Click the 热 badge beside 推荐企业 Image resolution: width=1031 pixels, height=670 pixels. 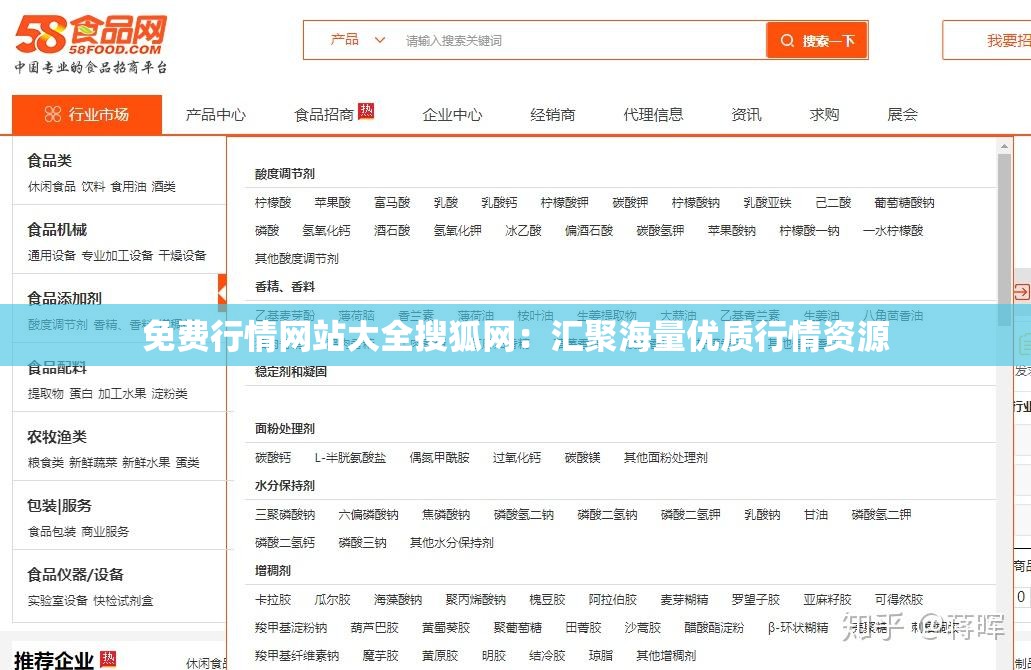coord(108,659)
